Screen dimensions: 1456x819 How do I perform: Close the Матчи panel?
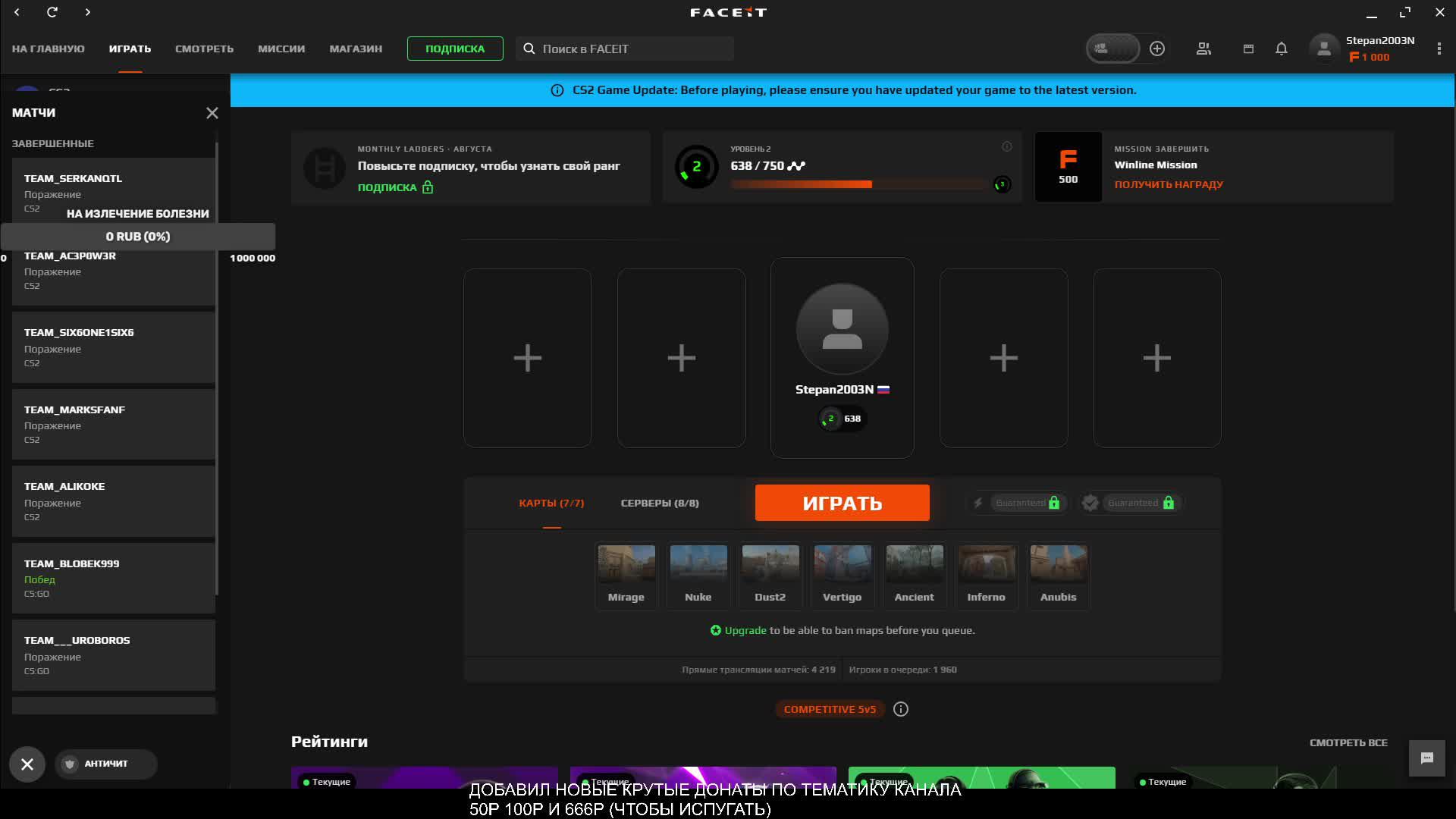tap(212, 113)
